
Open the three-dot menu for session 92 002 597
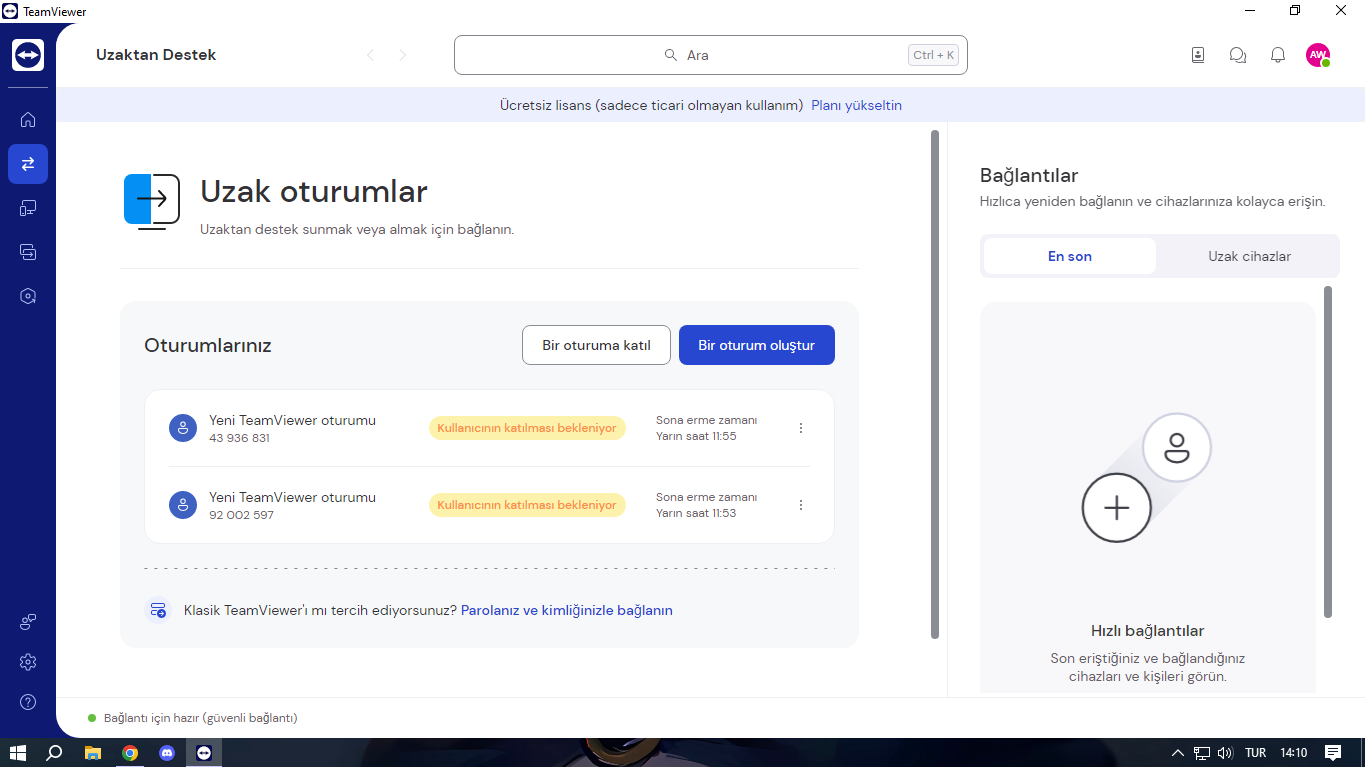point(801,505)
